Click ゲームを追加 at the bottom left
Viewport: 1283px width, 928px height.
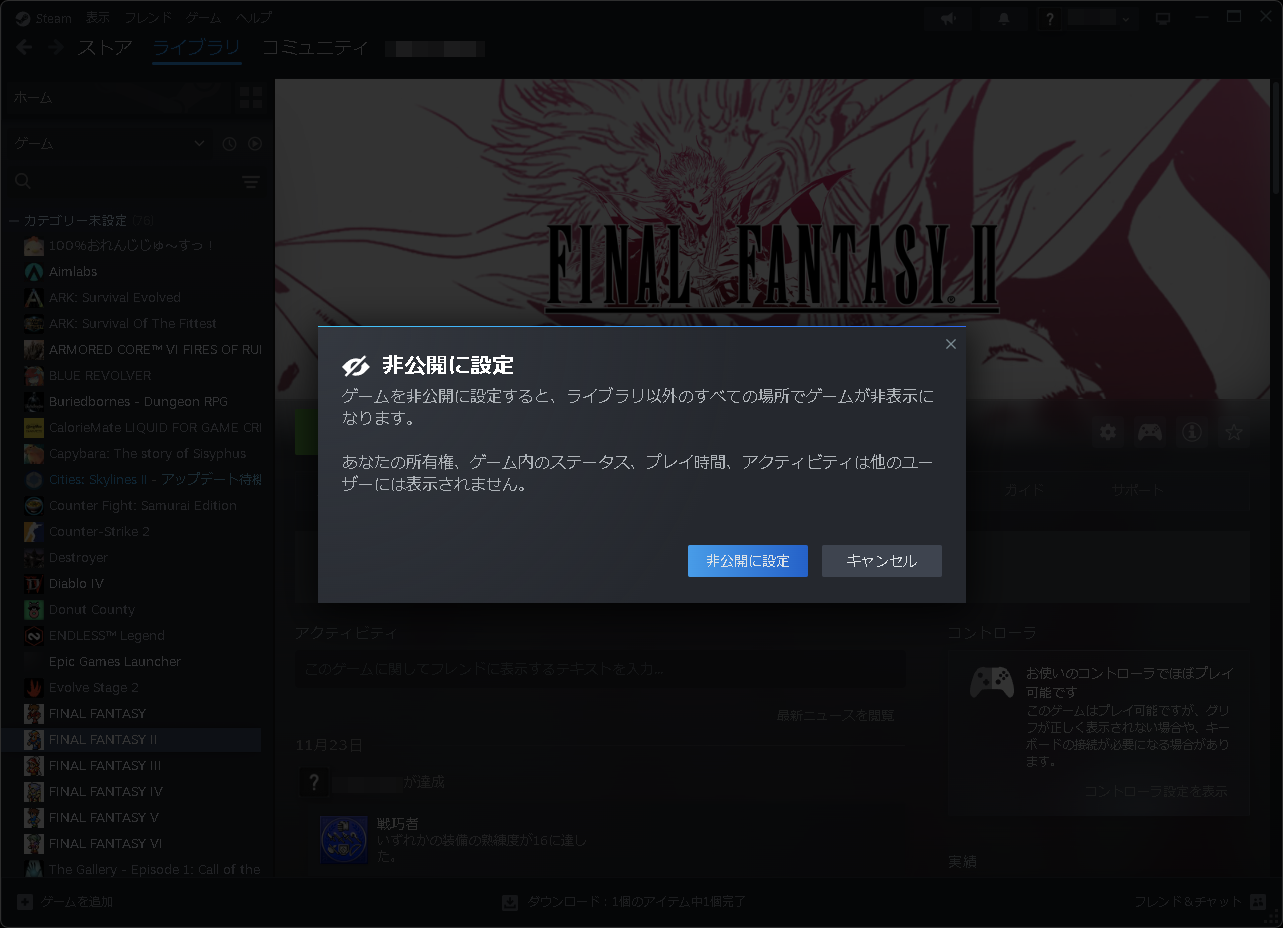click(x=66, y=902)
